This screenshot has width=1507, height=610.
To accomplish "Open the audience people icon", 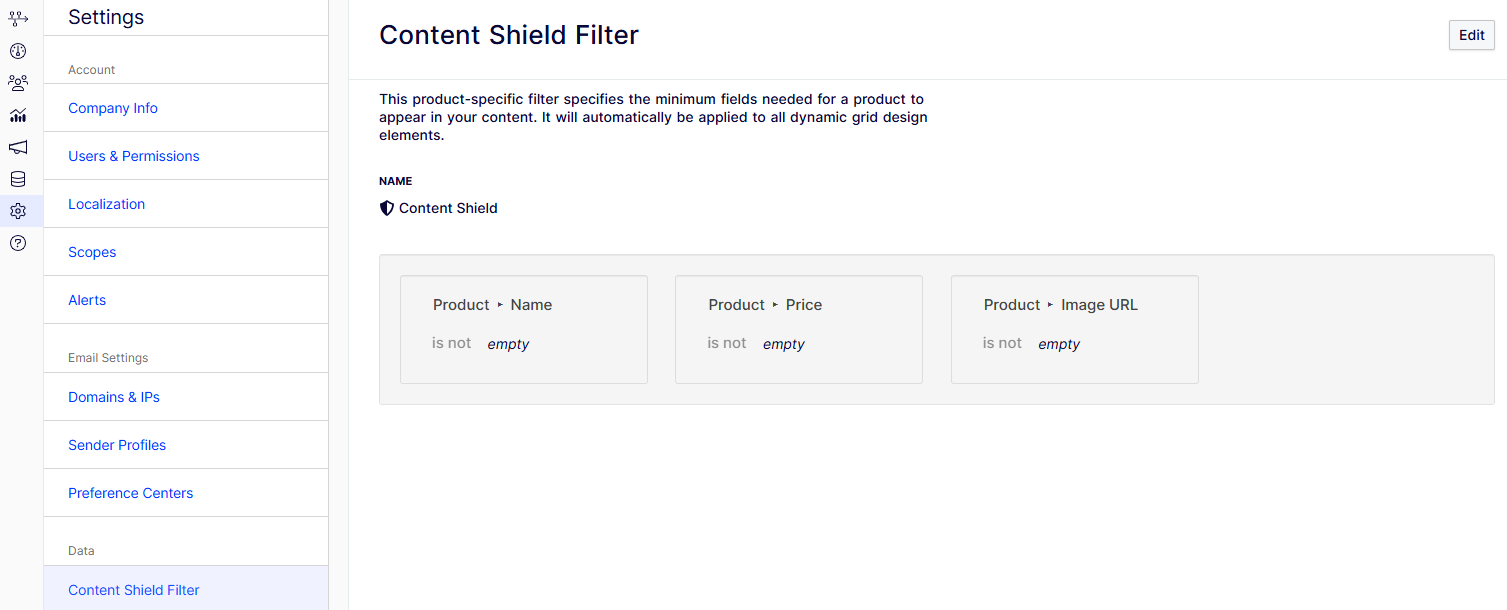I will point(18,83).
